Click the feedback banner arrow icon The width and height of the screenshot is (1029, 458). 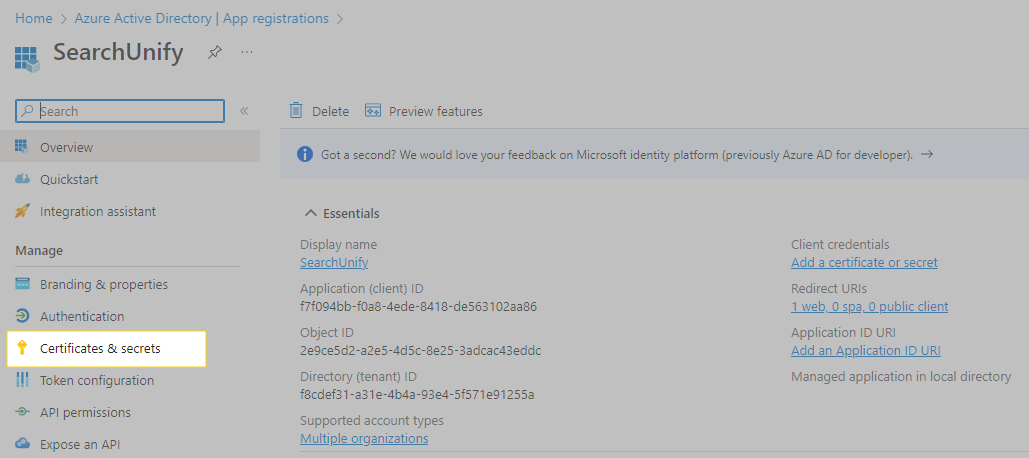(927, 155)
